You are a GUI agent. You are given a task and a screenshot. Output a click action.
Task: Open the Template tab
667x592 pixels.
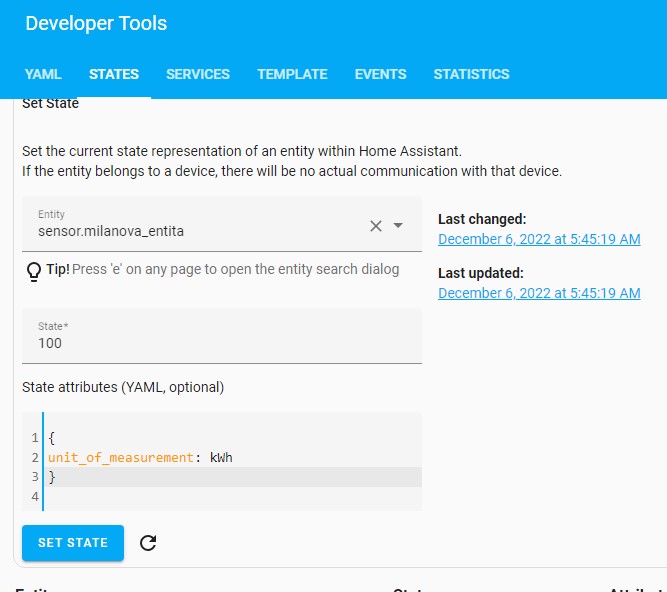pos(292,74)
